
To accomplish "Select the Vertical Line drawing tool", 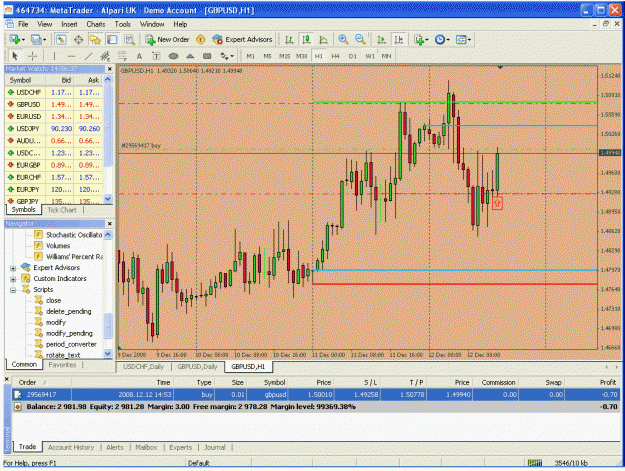I will [55, 56].
